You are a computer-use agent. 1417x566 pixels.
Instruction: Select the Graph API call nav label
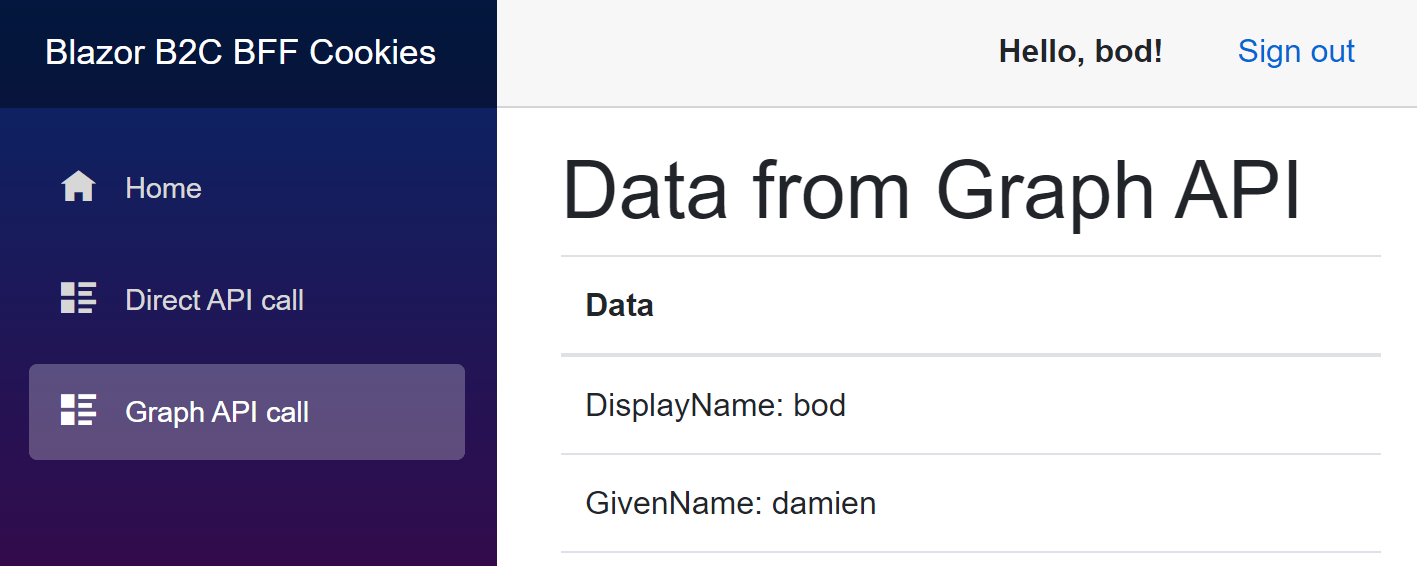point(217,412)
